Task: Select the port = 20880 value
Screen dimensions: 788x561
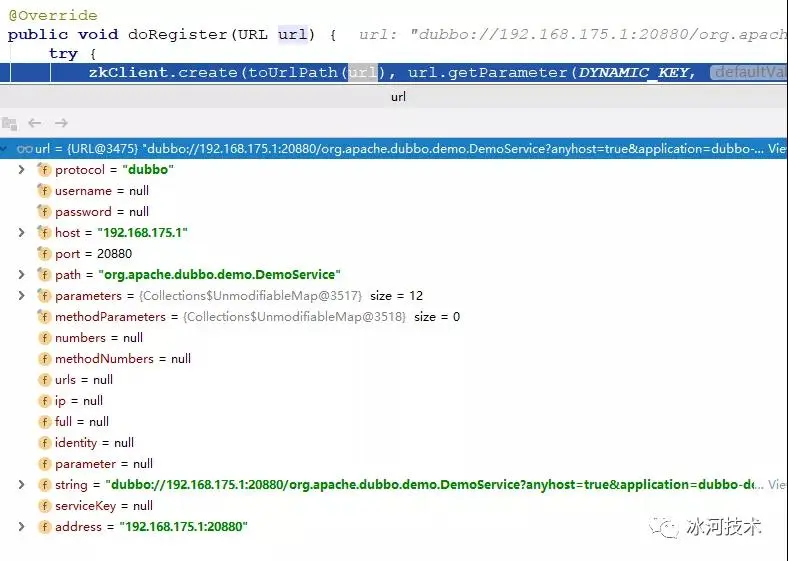Action: pyautogui.click(x=115, y=254)
